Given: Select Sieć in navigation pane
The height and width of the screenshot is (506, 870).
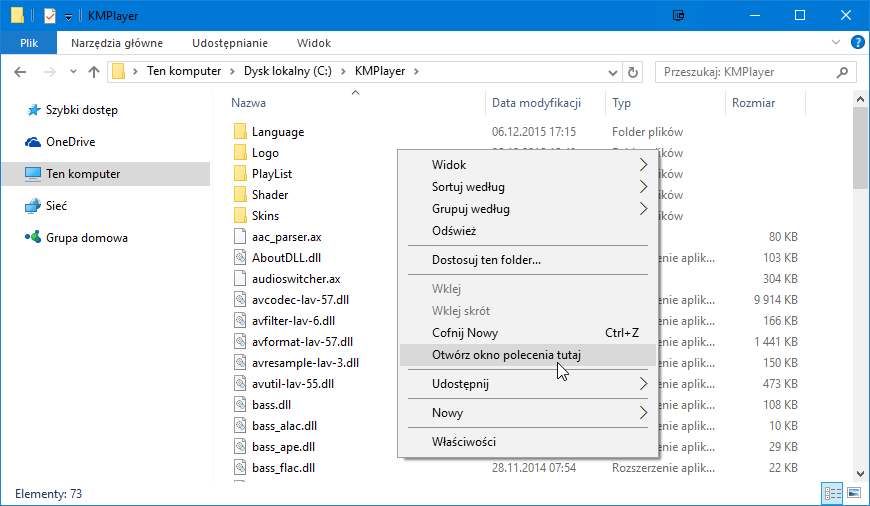Looking at the screenshot, I should (x=56, y=206).
